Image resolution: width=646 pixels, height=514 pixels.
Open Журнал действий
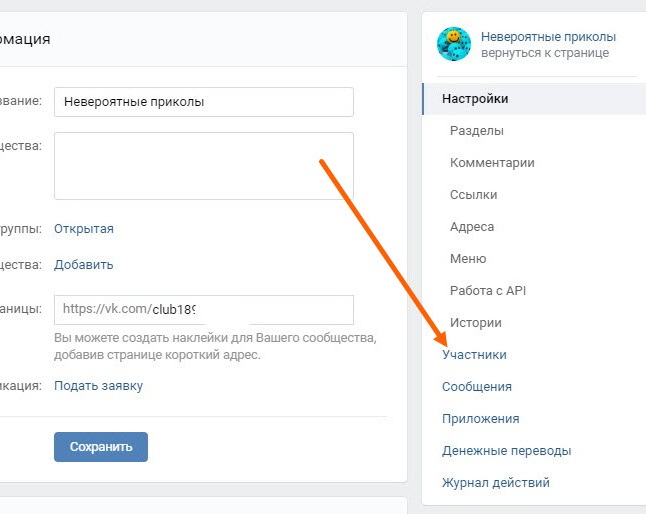click(495, 483)
